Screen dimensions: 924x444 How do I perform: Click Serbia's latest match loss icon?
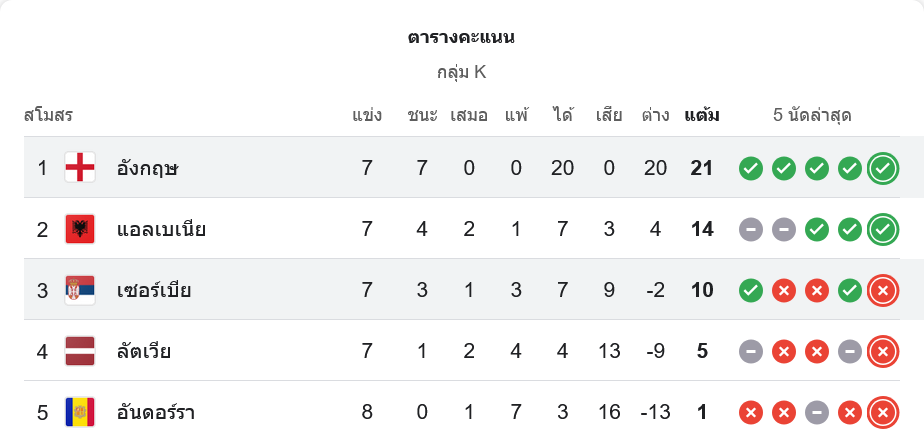click(882, 290)
